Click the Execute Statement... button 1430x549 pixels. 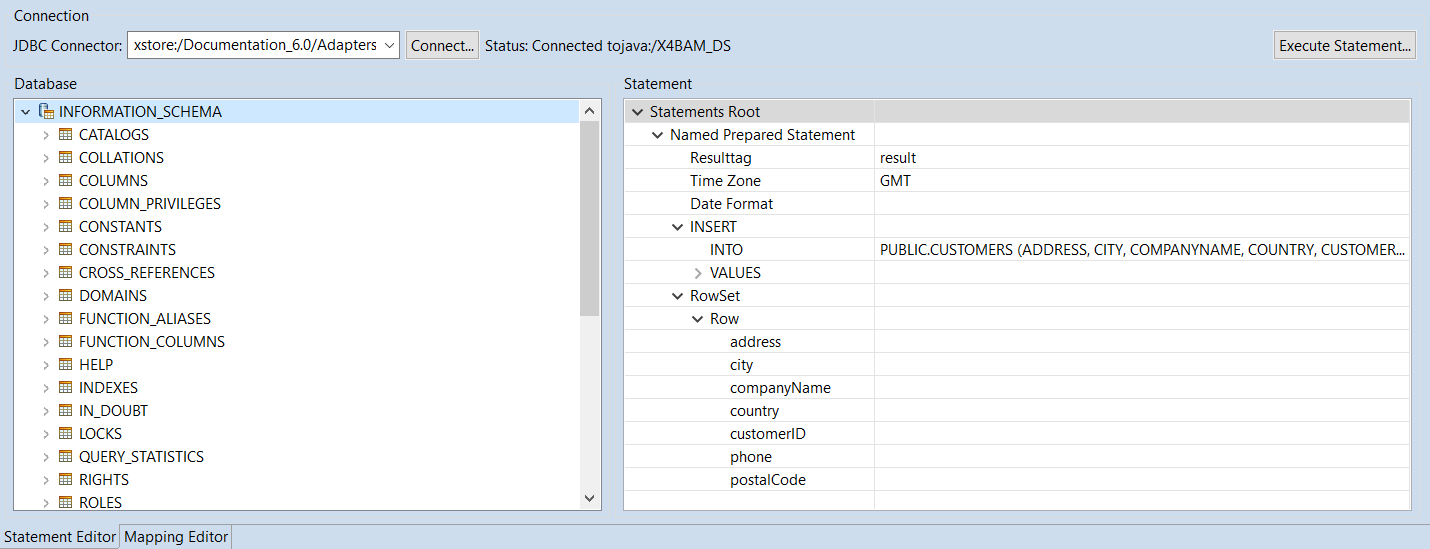click(x=1344, y=45)
